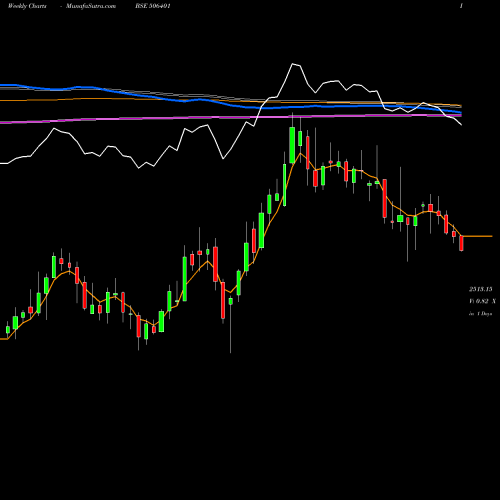500x500 pixels.
Task: Click the 'MunafaSutra.com' label at top
Action: [91, 6]
